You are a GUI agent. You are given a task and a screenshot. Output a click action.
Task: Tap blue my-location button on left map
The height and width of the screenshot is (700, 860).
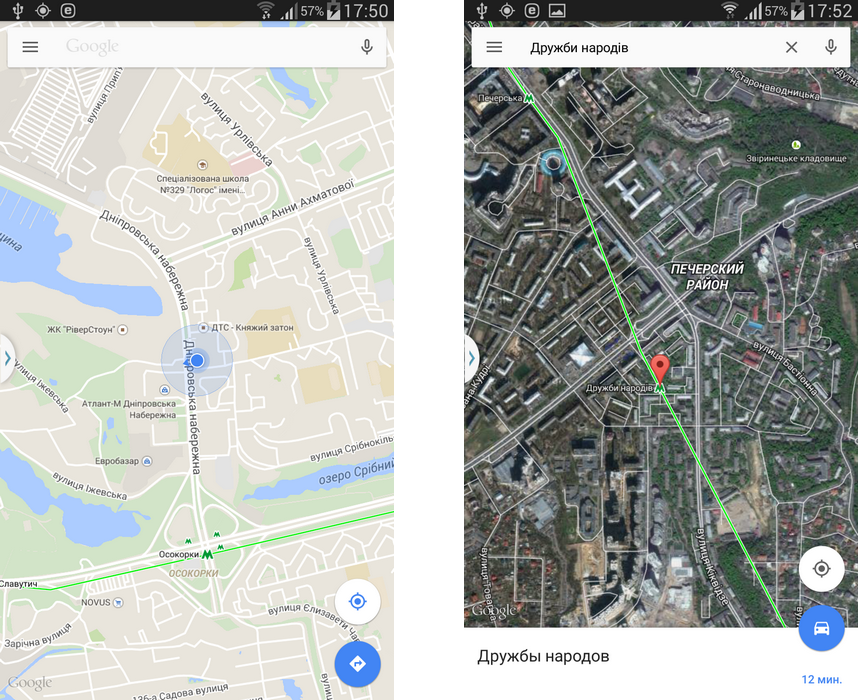358,602
